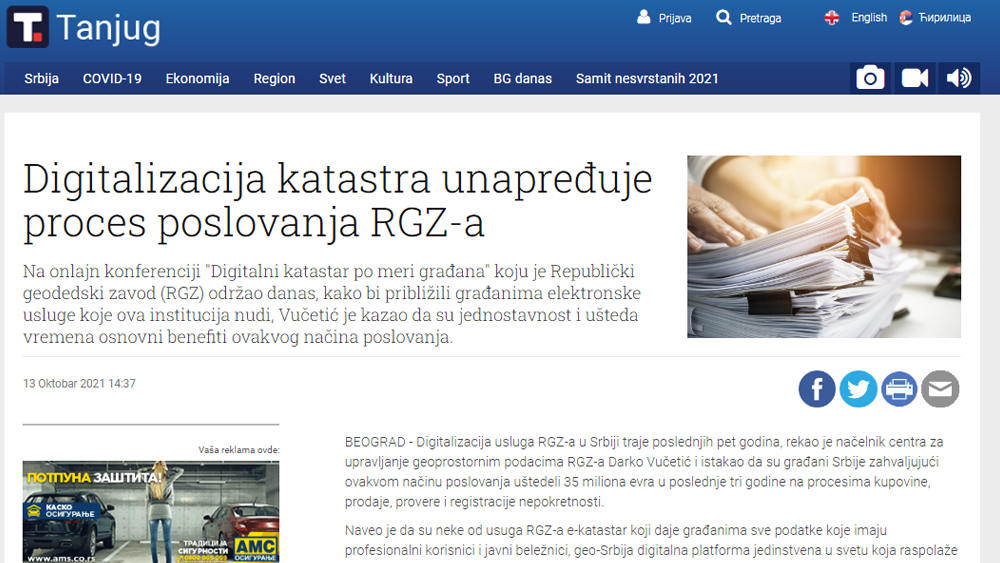Open the COVID-19 menu section
Screen dimensions: 1000x563
pyautogui.click(x=112, y=78)
